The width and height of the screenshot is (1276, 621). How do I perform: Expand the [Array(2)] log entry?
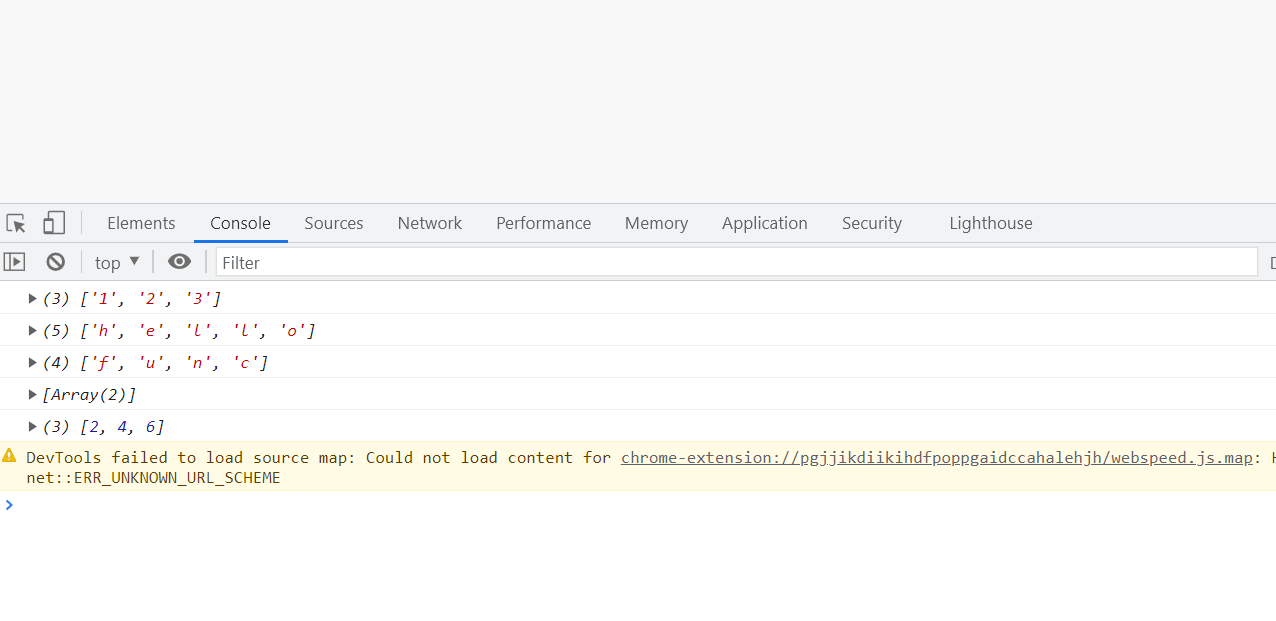point(33,394)
